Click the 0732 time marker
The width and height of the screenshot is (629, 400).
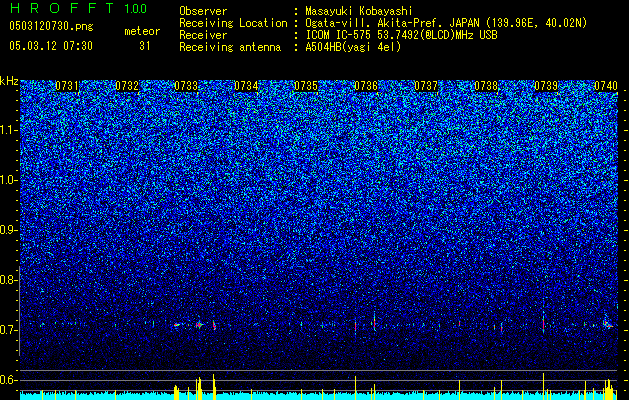pos(127,86)
